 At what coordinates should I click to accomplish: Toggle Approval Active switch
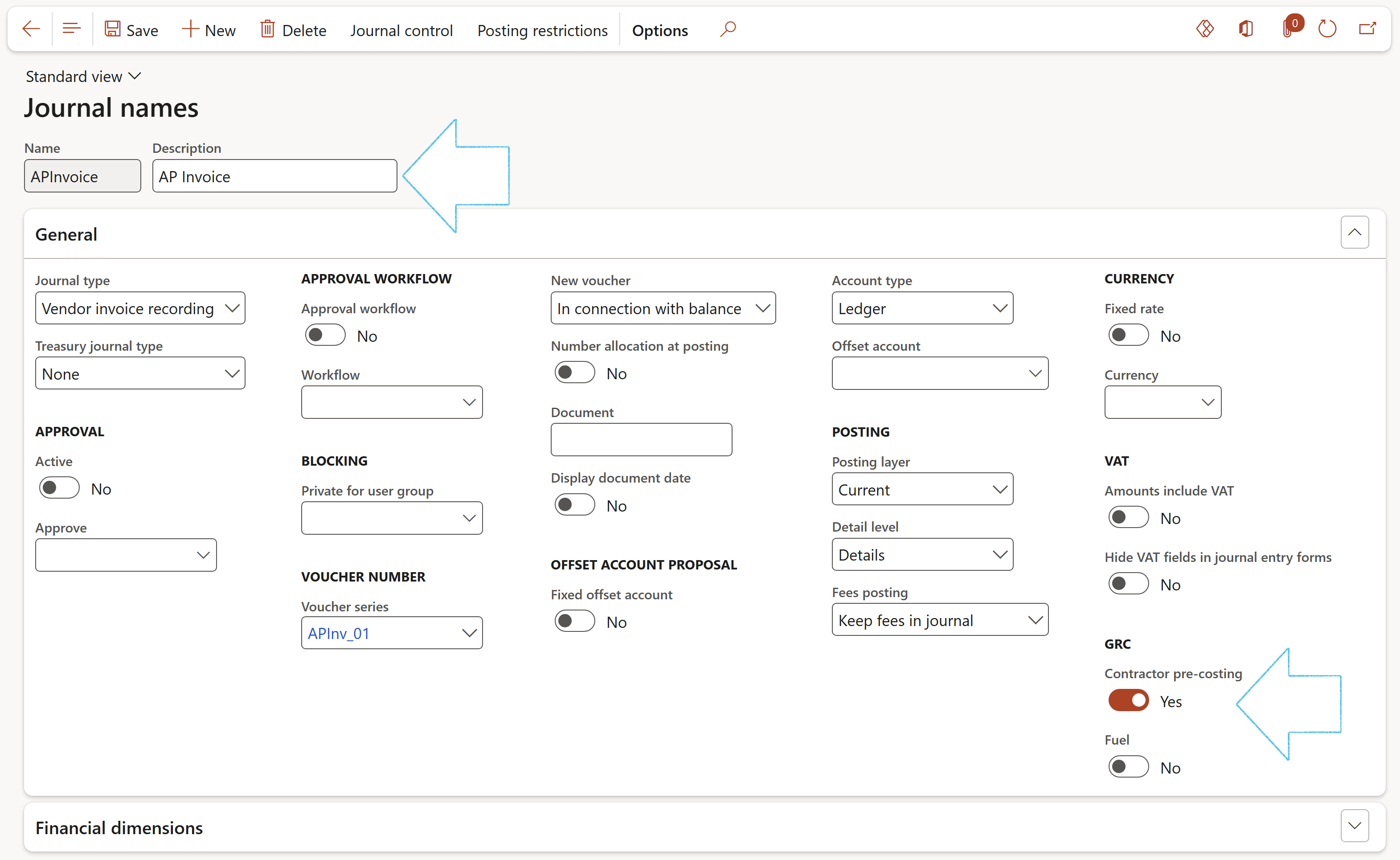coord(59,488)
